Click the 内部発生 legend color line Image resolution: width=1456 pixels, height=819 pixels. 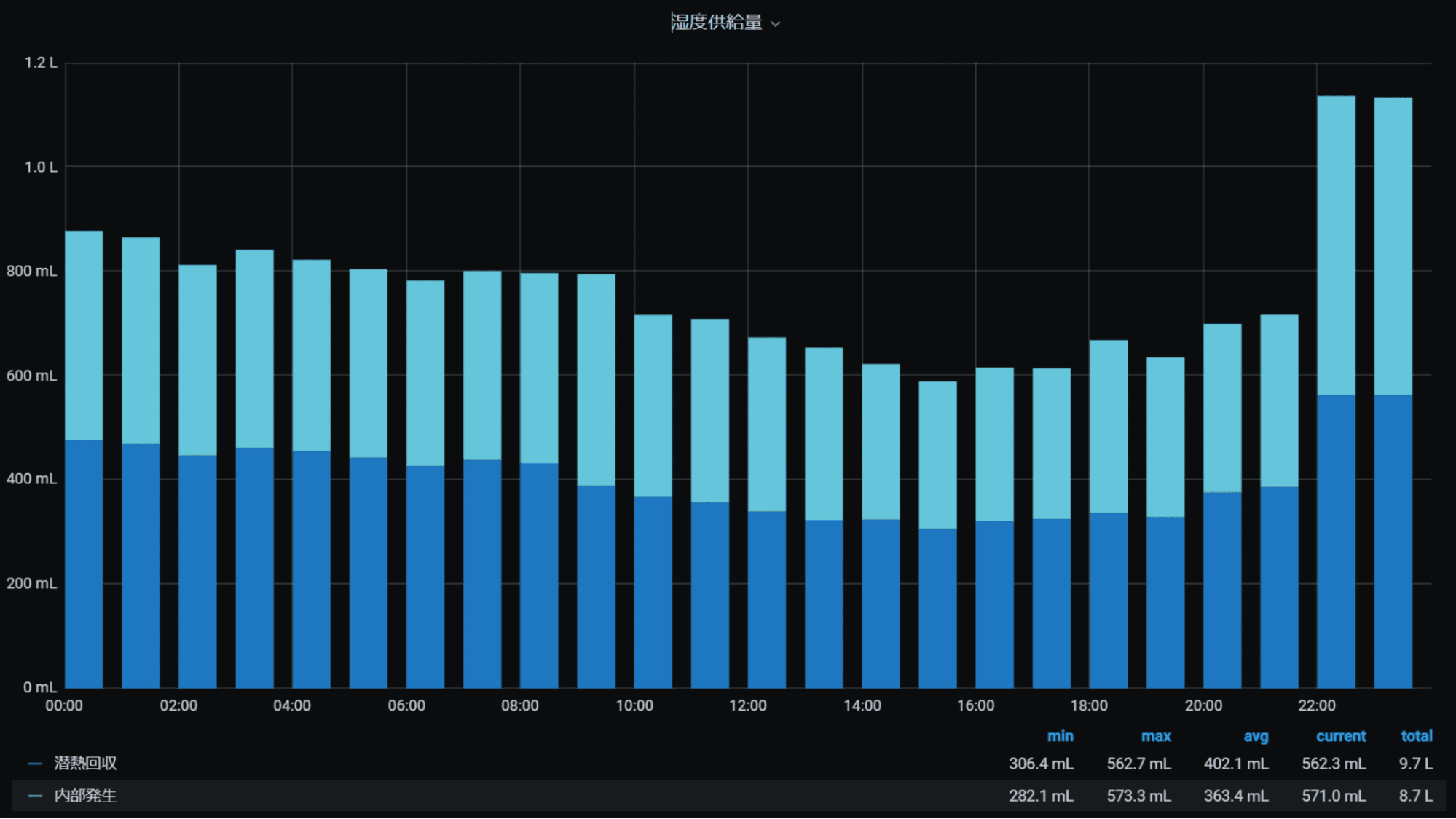pyautogui.click(x=35, y=796)
